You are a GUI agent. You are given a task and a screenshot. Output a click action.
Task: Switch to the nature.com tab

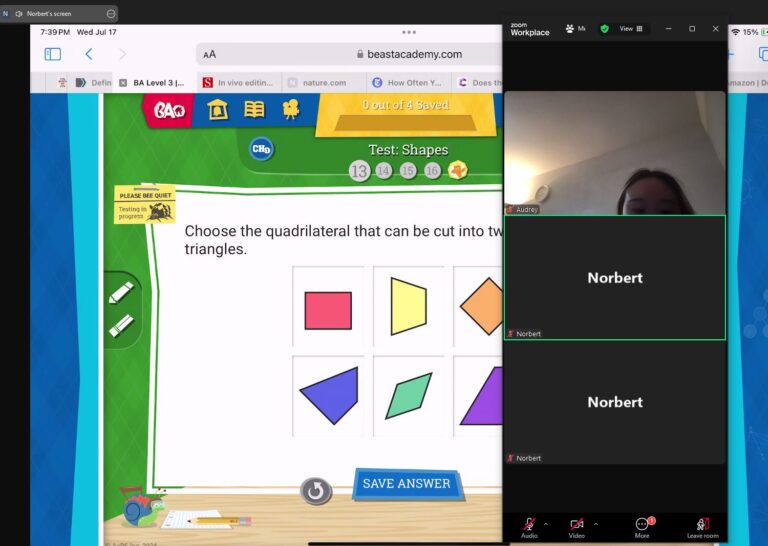click(324, 83)
